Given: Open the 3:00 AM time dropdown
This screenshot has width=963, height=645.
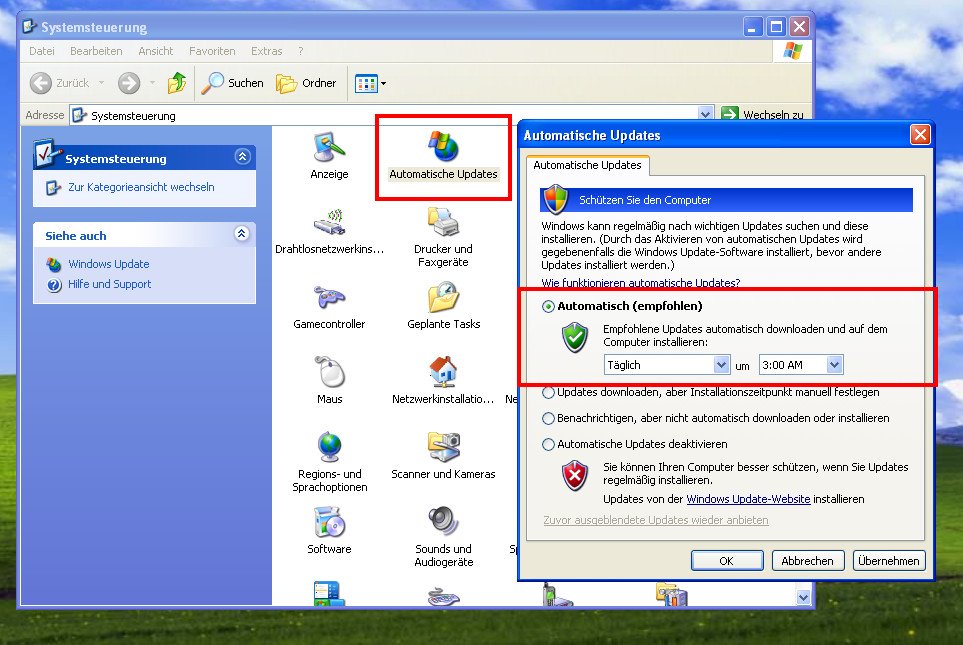Looking at the screenshot, I should [x=800, y=364].
